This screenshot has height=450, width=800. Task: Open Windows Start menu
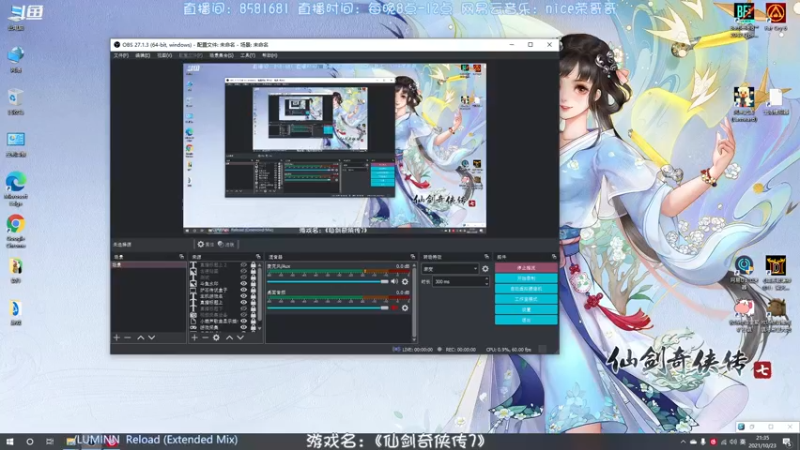point(10,442)
